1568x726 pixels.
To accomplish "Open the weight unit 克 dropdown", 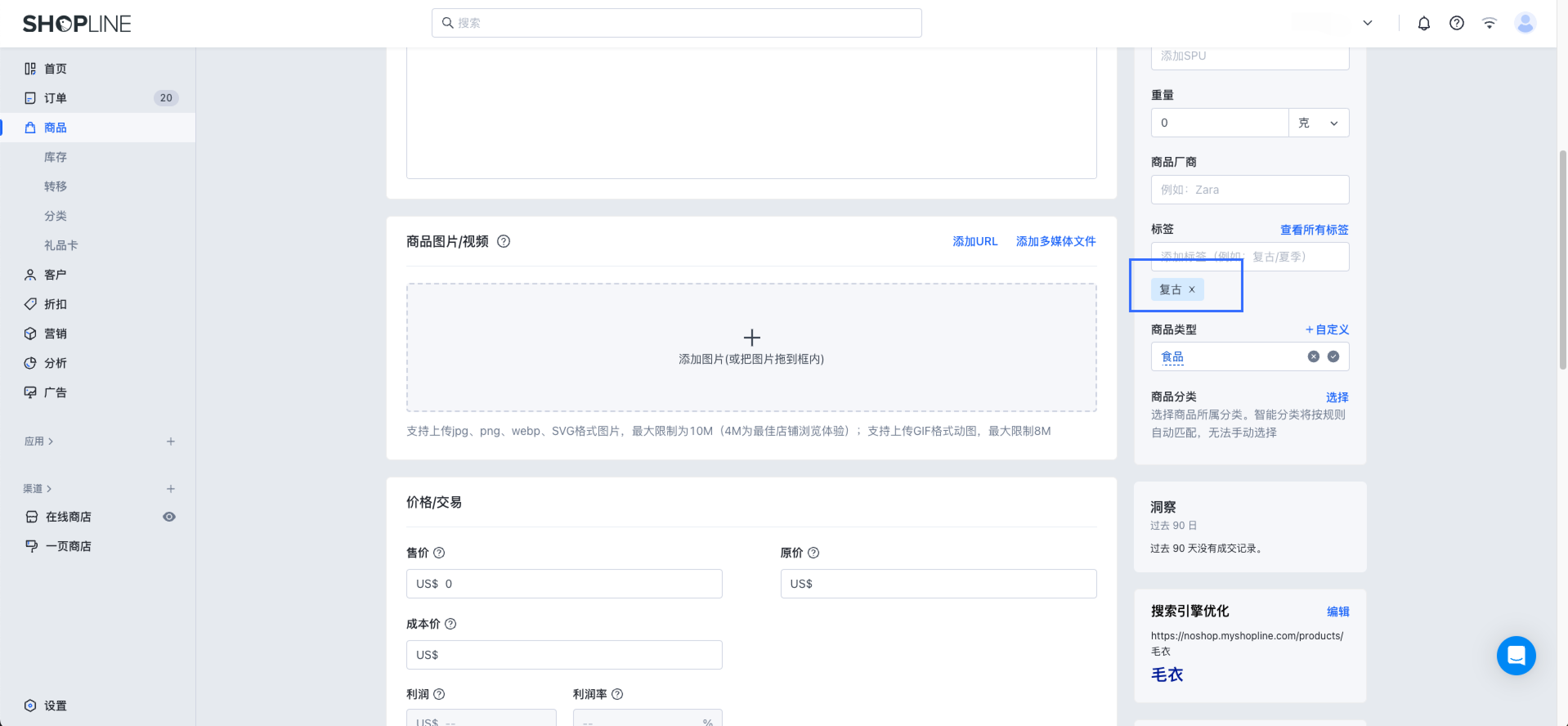I will 1319,122.
